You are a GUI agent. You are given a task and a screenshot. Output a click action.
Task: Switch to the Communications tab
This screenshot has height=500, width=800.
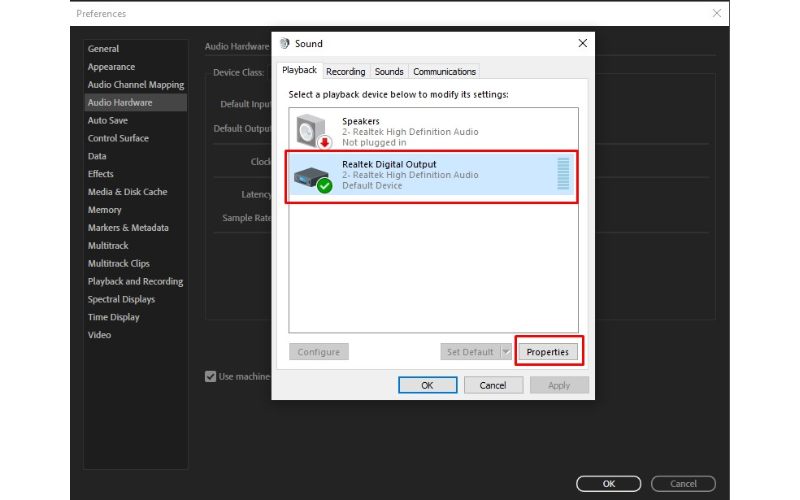[445, 71]
